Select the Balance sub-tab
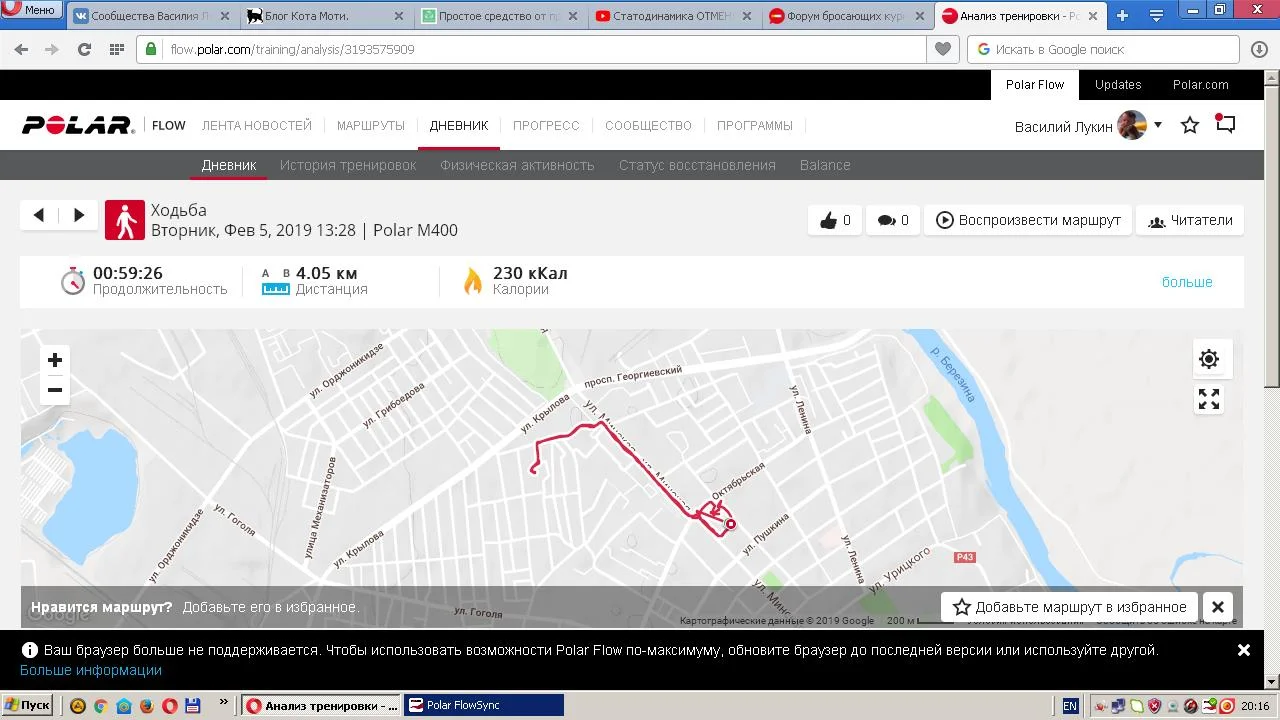Image resolution: width=1280 pixels, height=720 pixels. click(x=825, y=165)
